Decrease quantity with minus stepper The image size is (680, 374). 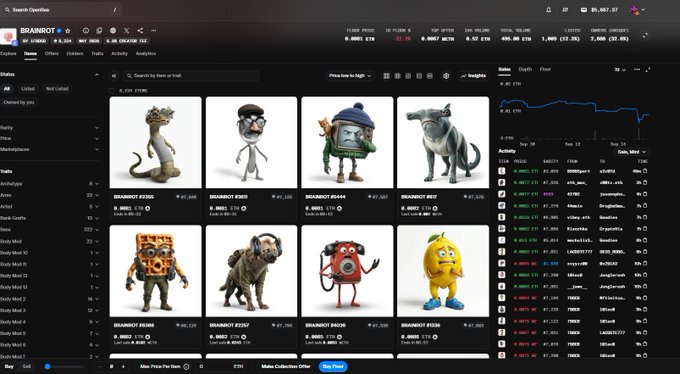pos(100,367)
